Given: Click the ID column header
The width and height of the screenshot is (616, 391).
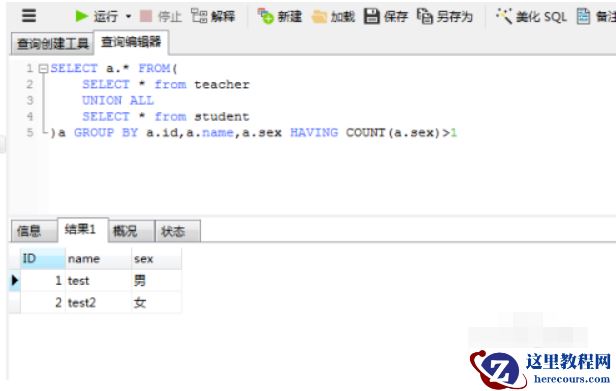Looking at the screenshot, I should click(x=43, y=259).
